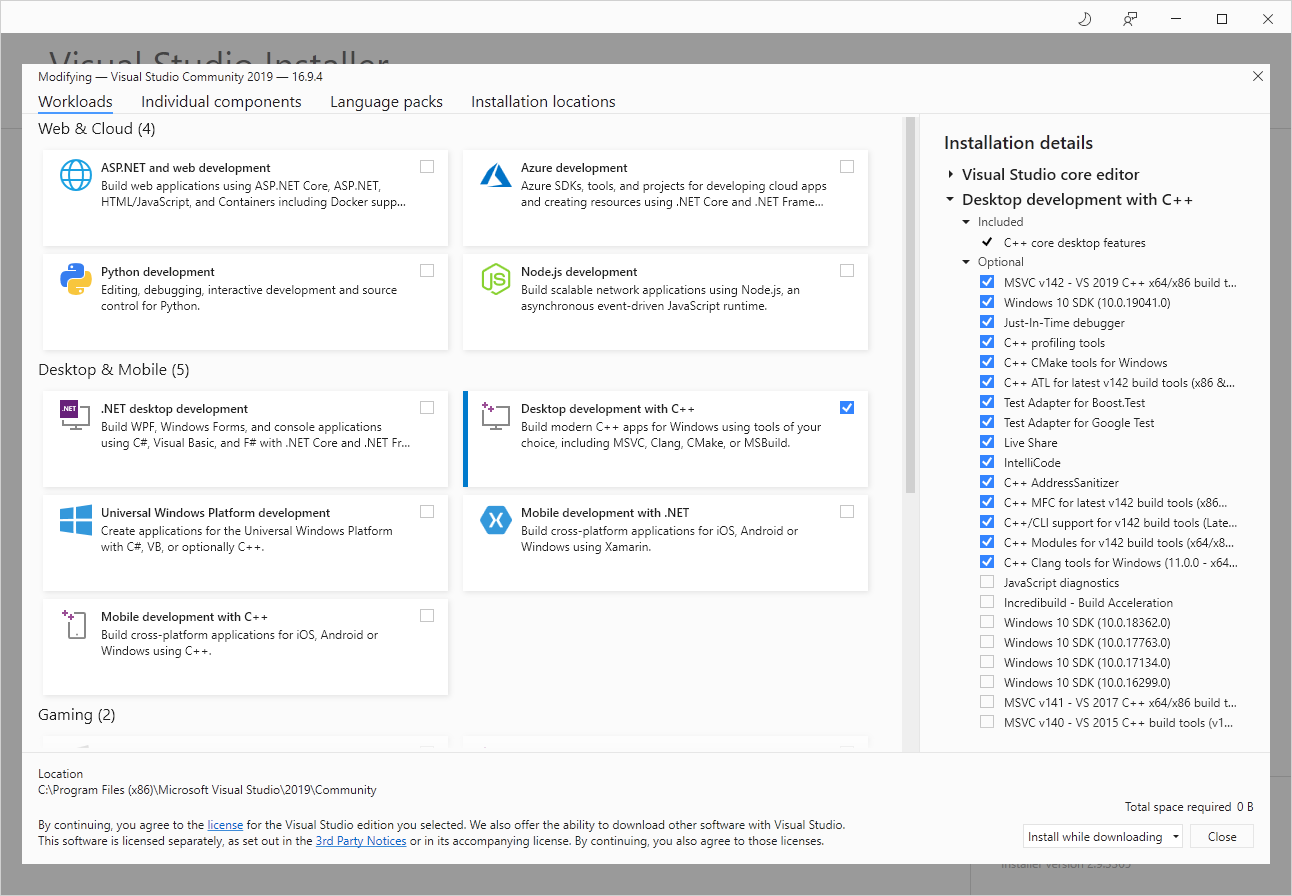This screenshot has height=896, width=1292.
Task: Click the Xamarin mobile development icon
Action: [496, 520]
